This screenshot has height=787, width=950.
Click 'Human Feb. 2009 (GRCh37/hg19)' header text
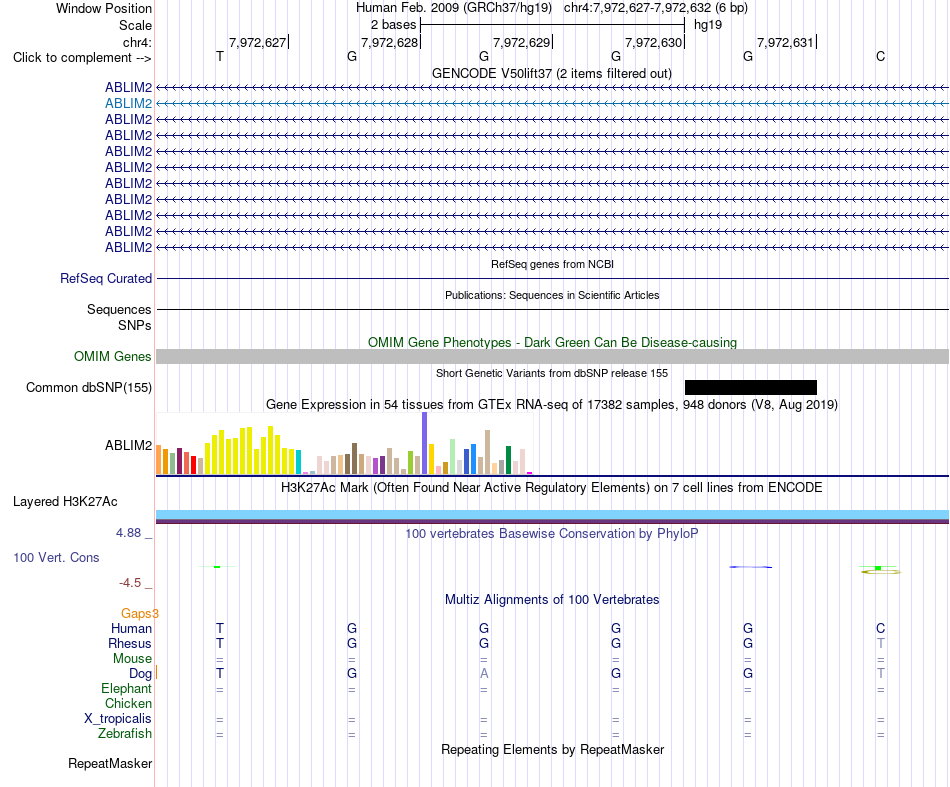click(x=454, y=8)
